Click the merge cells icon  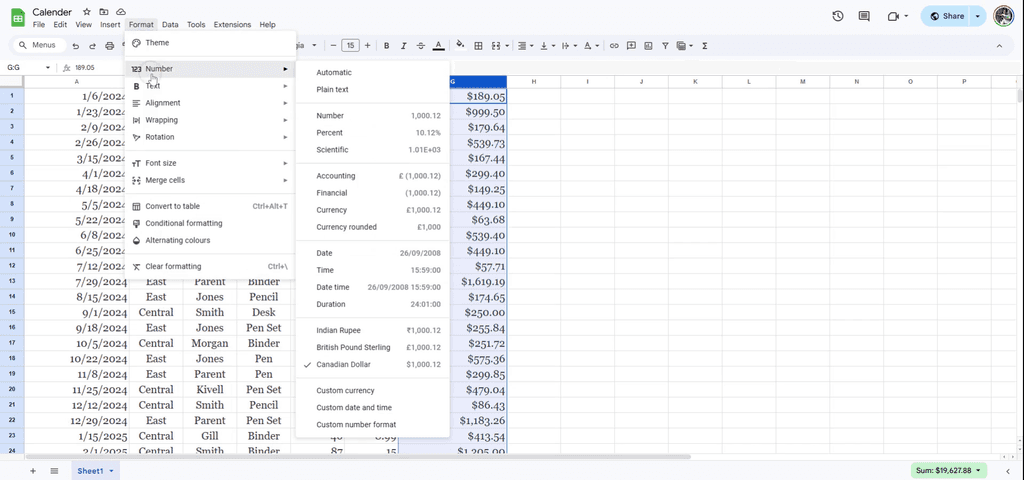(x=496, y=46)
